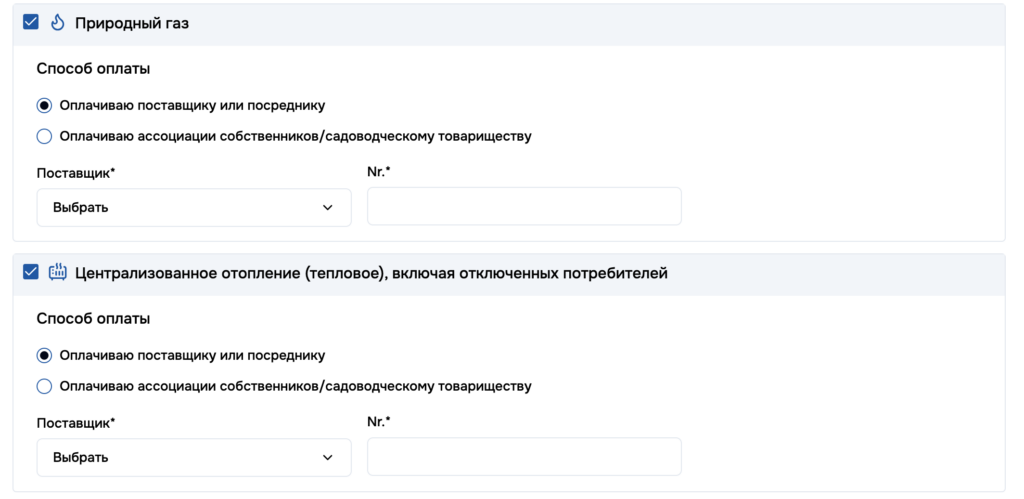Screen dimensions: 1024x499
Task: Choose Оплачиваю ассоциации собственников radio for Природный газ
Action: (44, 136)
